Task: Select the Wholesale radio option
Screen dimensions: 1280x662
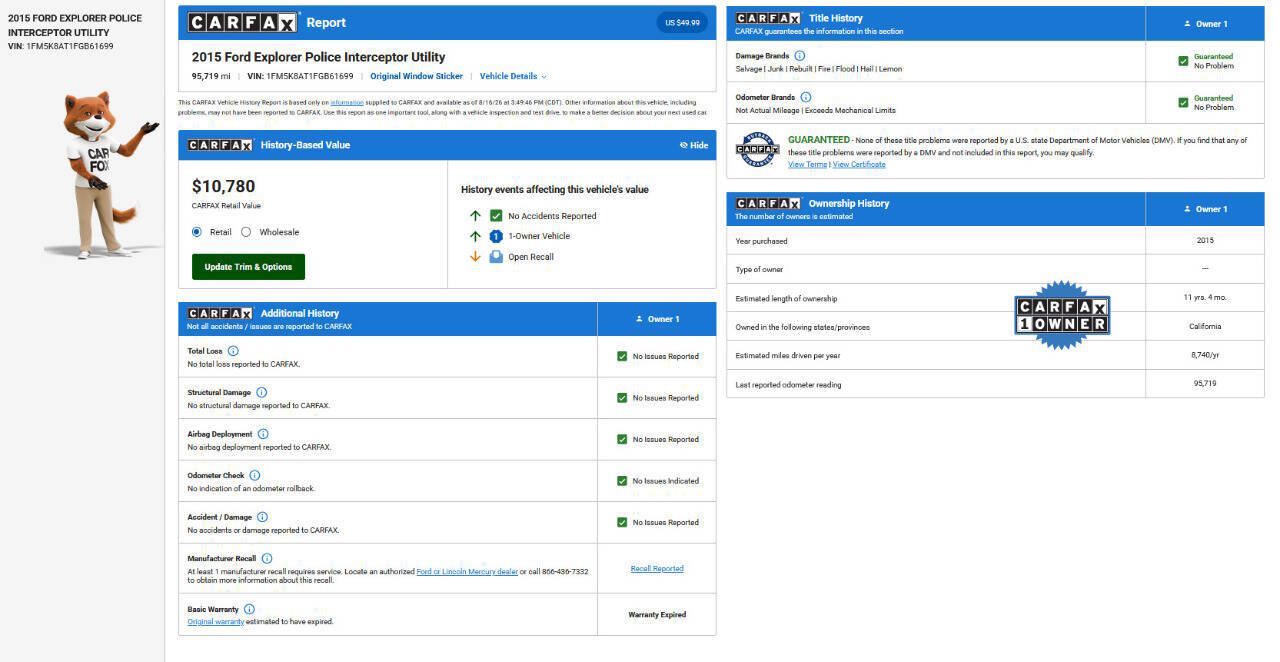Action: pyautogui.click(x=246, y=232)
